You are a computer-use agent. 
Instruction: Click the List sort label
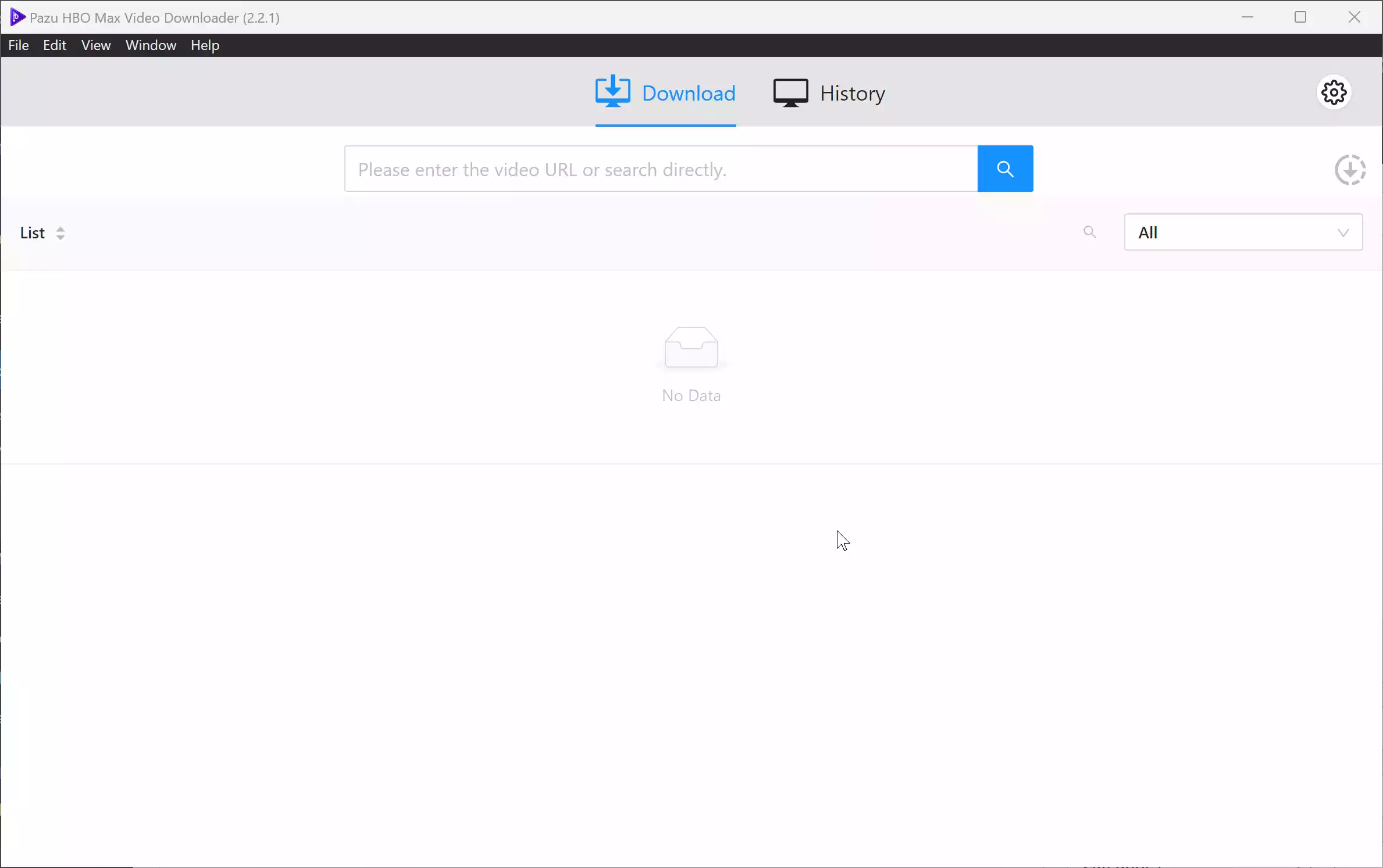coord(33,233)
